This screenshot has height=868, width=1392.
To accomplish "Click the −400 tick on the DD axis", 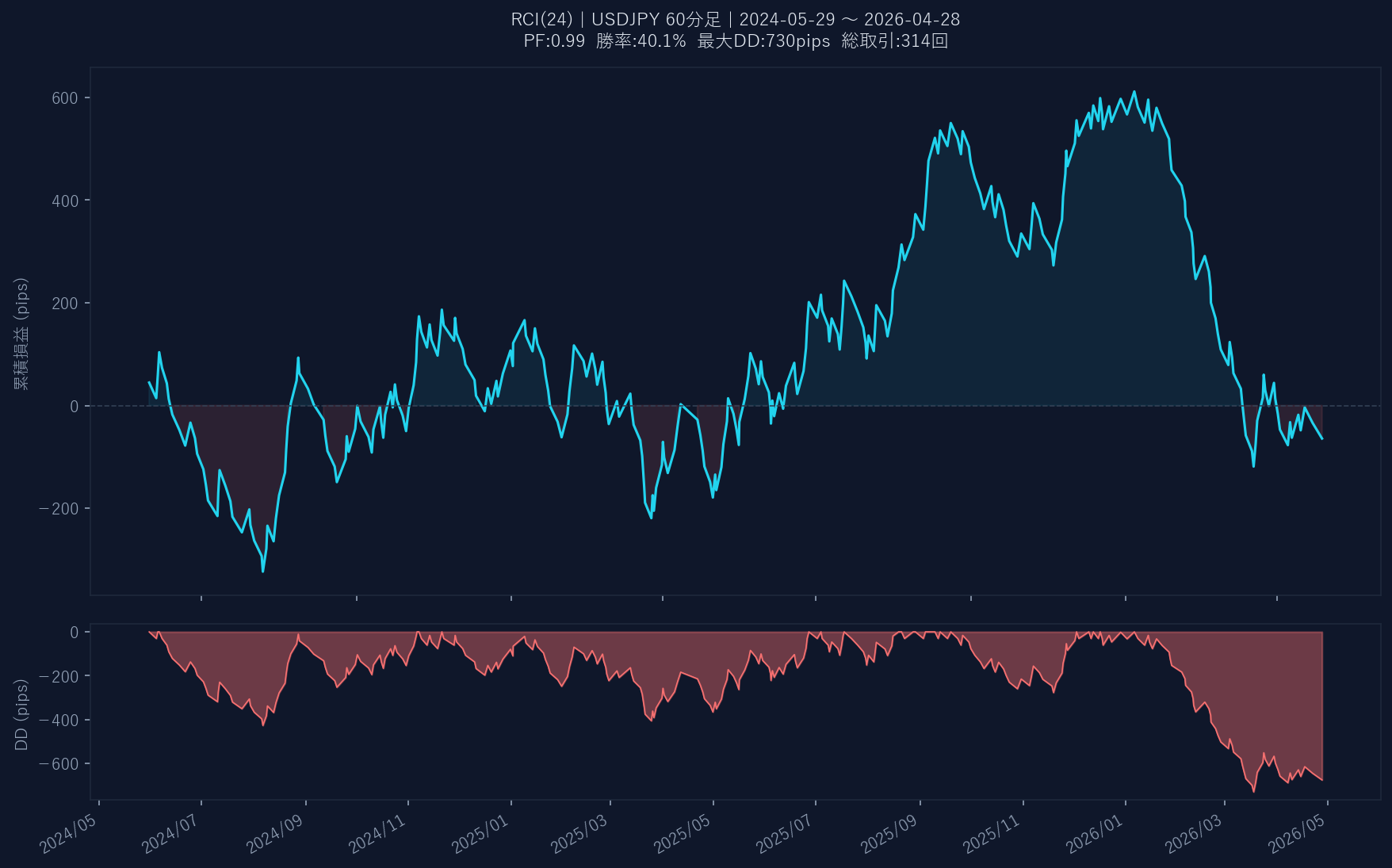I will 59,721.
